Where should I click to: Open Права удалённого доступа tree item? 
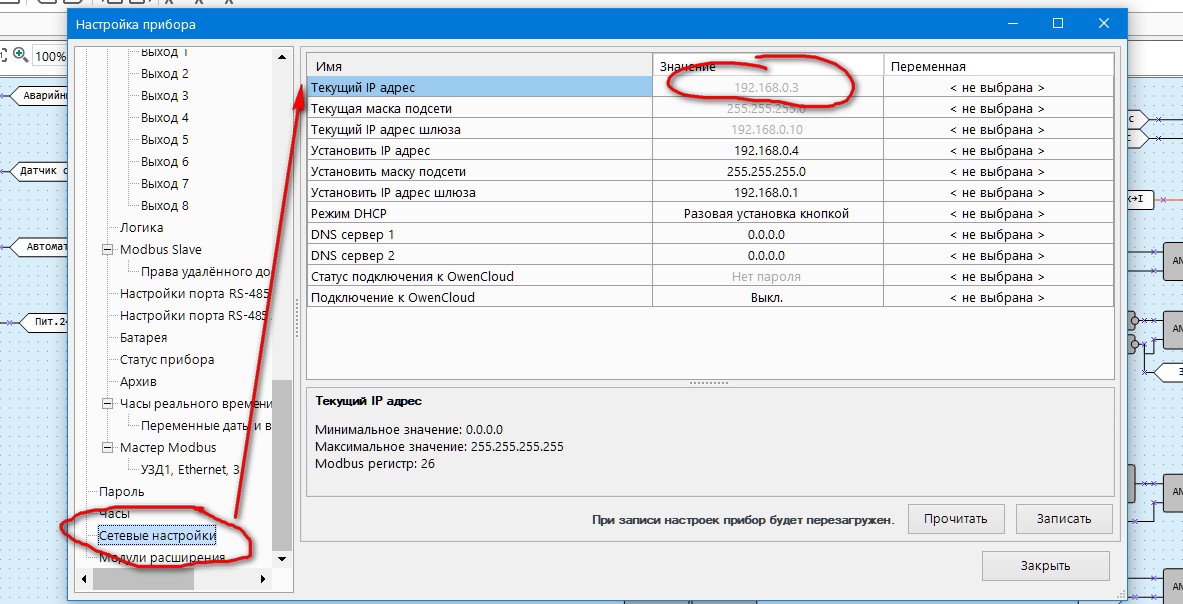(206, 271)
